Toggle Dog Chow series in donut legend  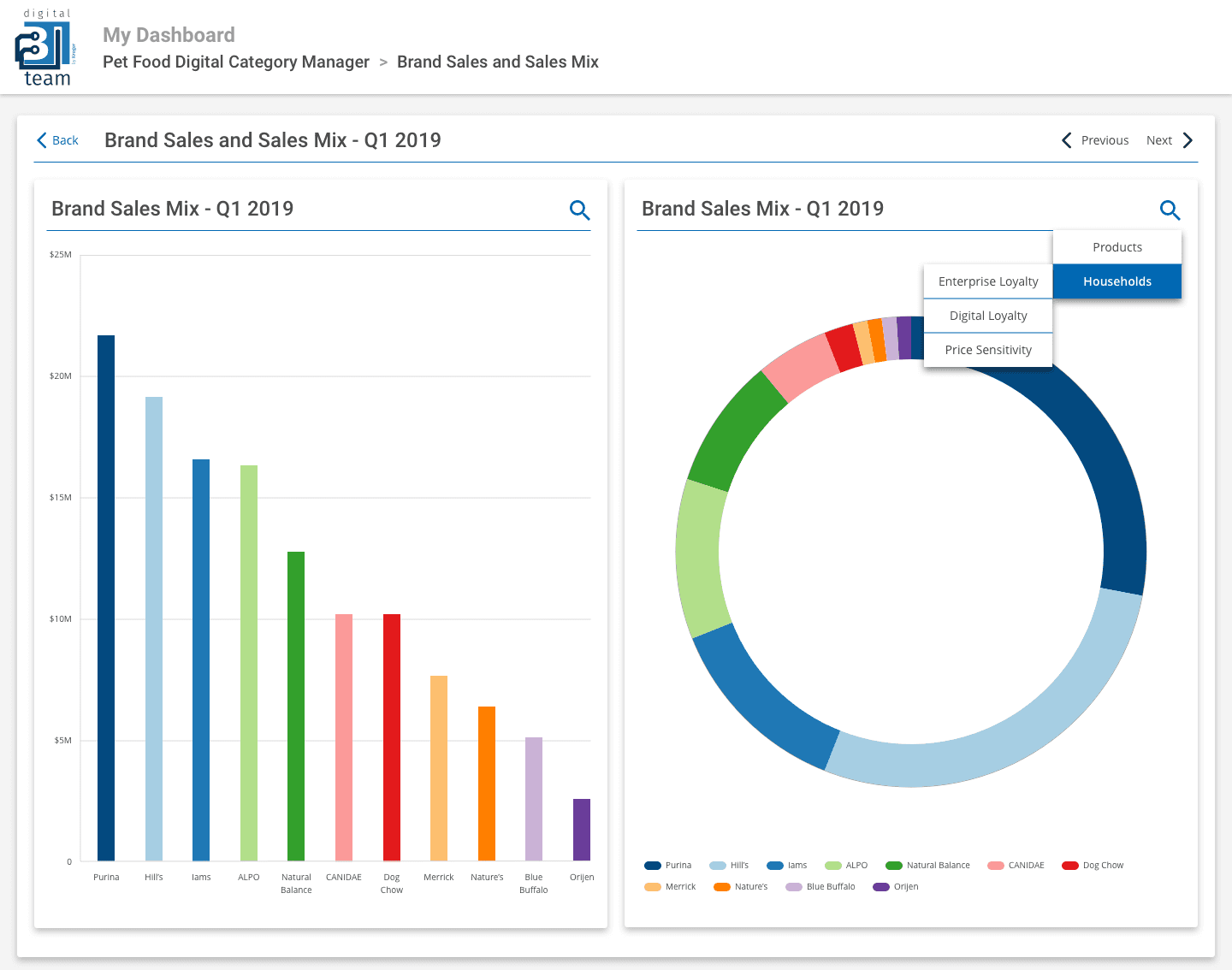(x=1093, y=866)
